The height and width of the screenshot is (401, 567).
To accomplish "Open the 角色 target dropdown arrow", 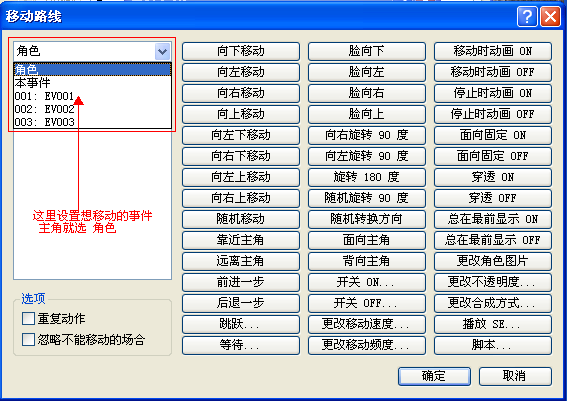I will [x=162, y=51].
